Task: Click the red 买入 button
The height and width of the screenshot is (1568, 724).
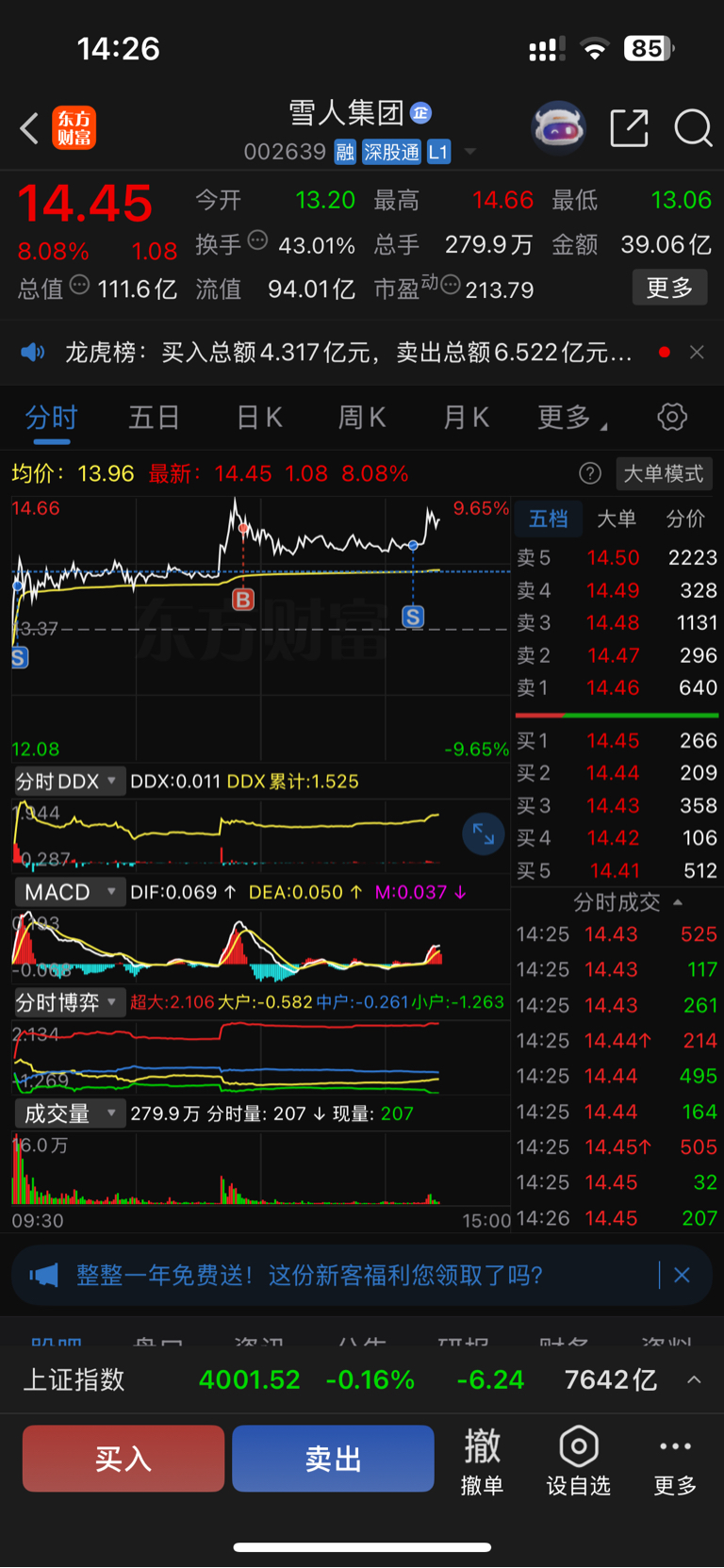Action: [123, 1459]
